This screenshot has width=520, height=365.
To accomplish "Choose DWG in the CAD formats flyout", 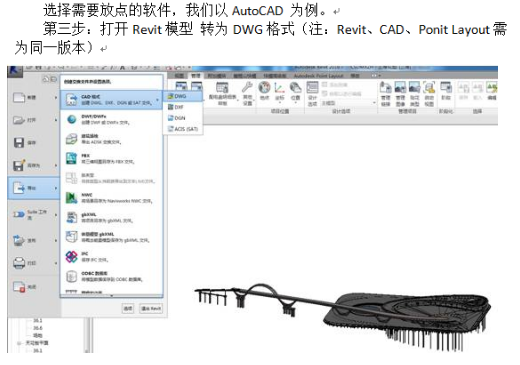I will tap(183, 96).
